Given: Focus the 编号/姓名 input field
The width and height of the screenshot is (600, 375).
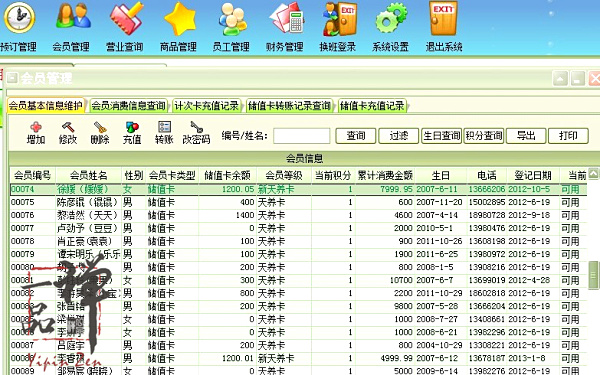Looking at the screenshot, I should coord(302,136).
